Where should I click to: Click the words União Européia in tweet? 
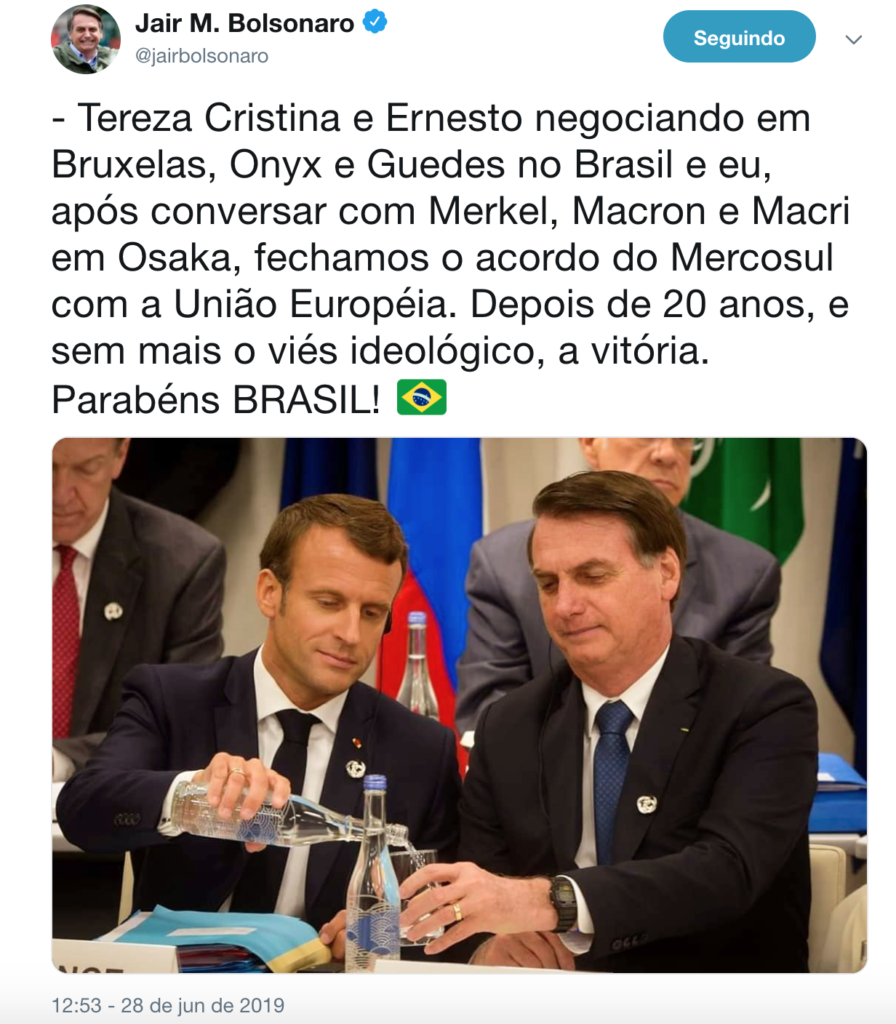coord(315,305)
